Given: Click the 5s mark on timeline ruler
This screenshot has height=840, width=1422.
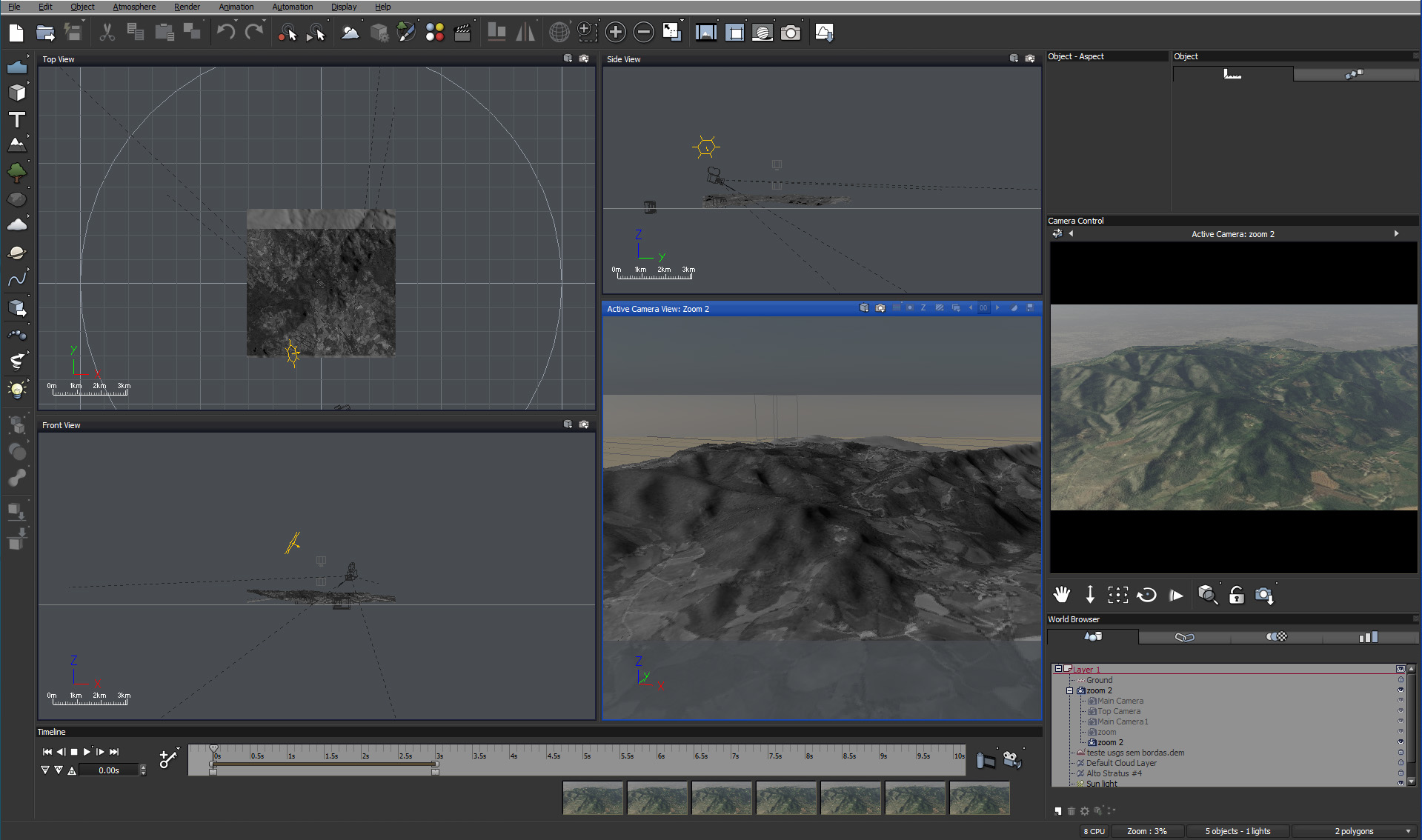Looking at the screenshot, I should pyautogui.click(x=586, y=756).
